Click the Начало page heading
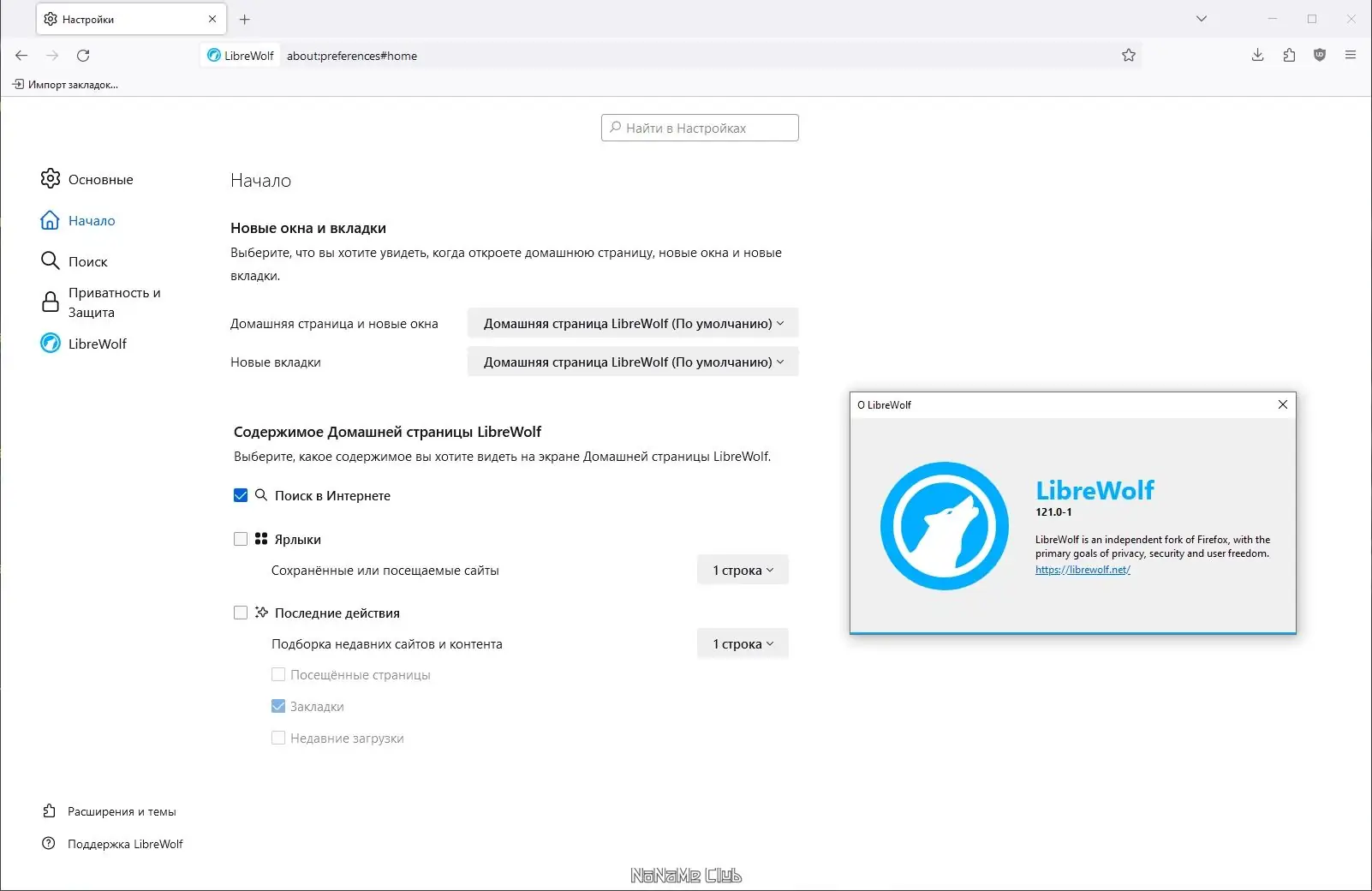 coord(261,180)
